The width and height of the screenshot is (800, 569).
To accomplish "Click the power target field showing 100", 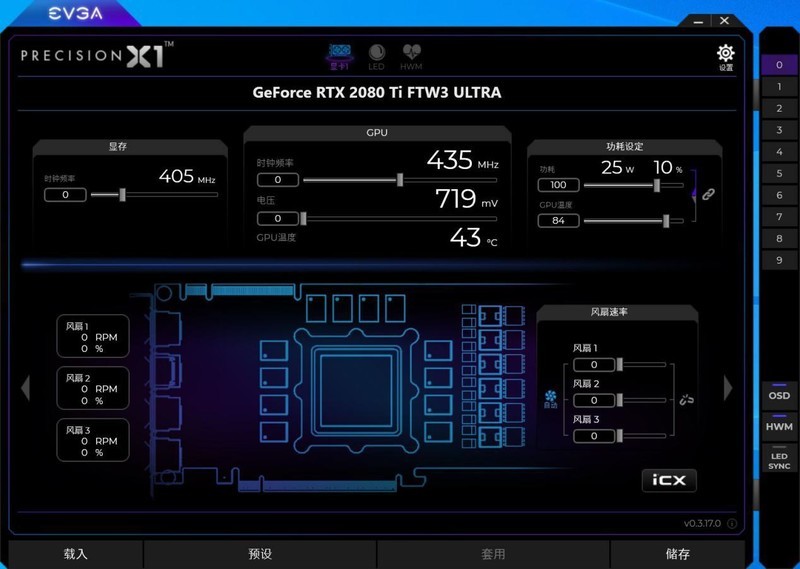I will click(559, 185).
